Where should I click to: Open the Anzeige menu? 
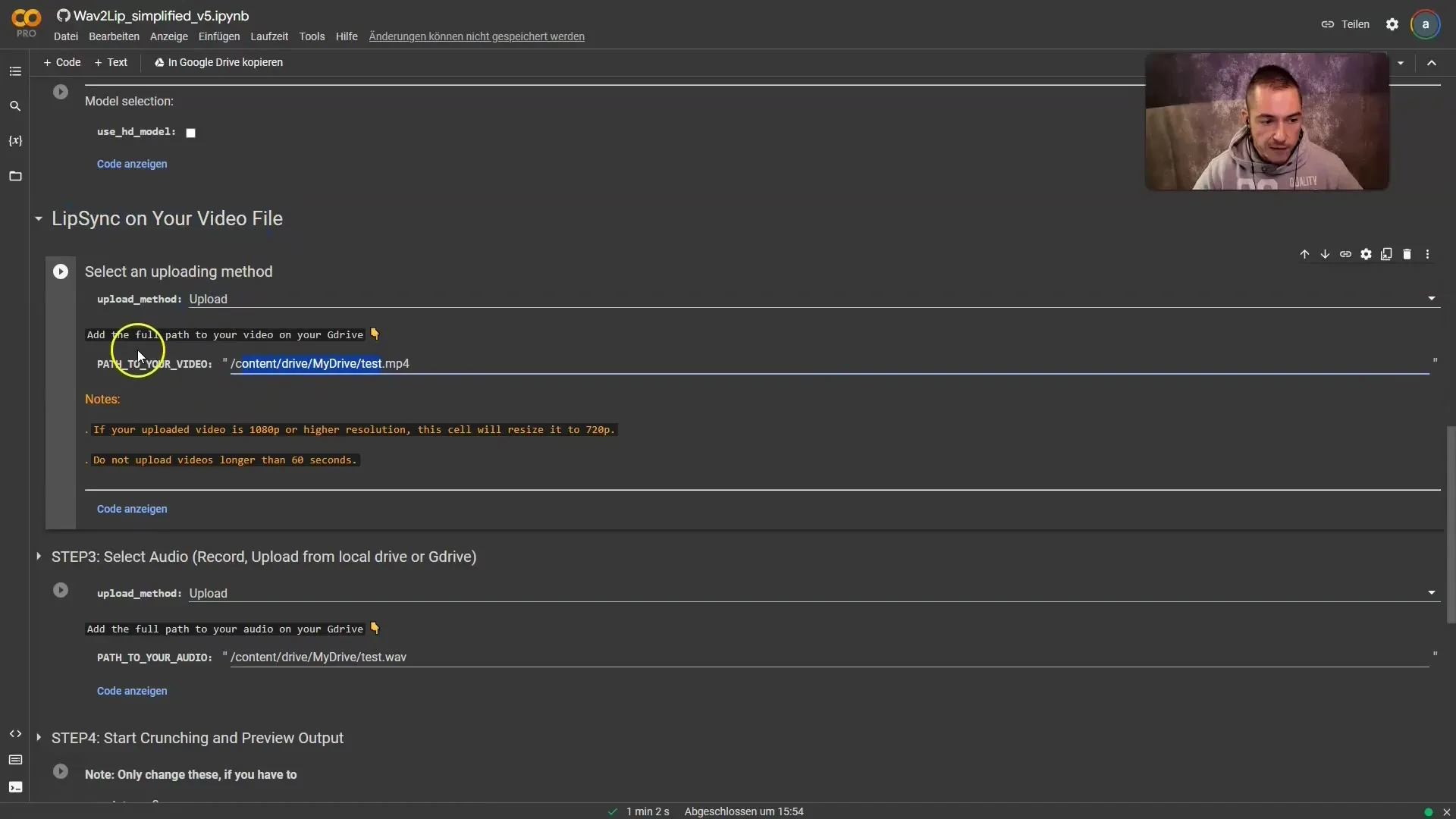pyautogui.click(x=169, y=36)
